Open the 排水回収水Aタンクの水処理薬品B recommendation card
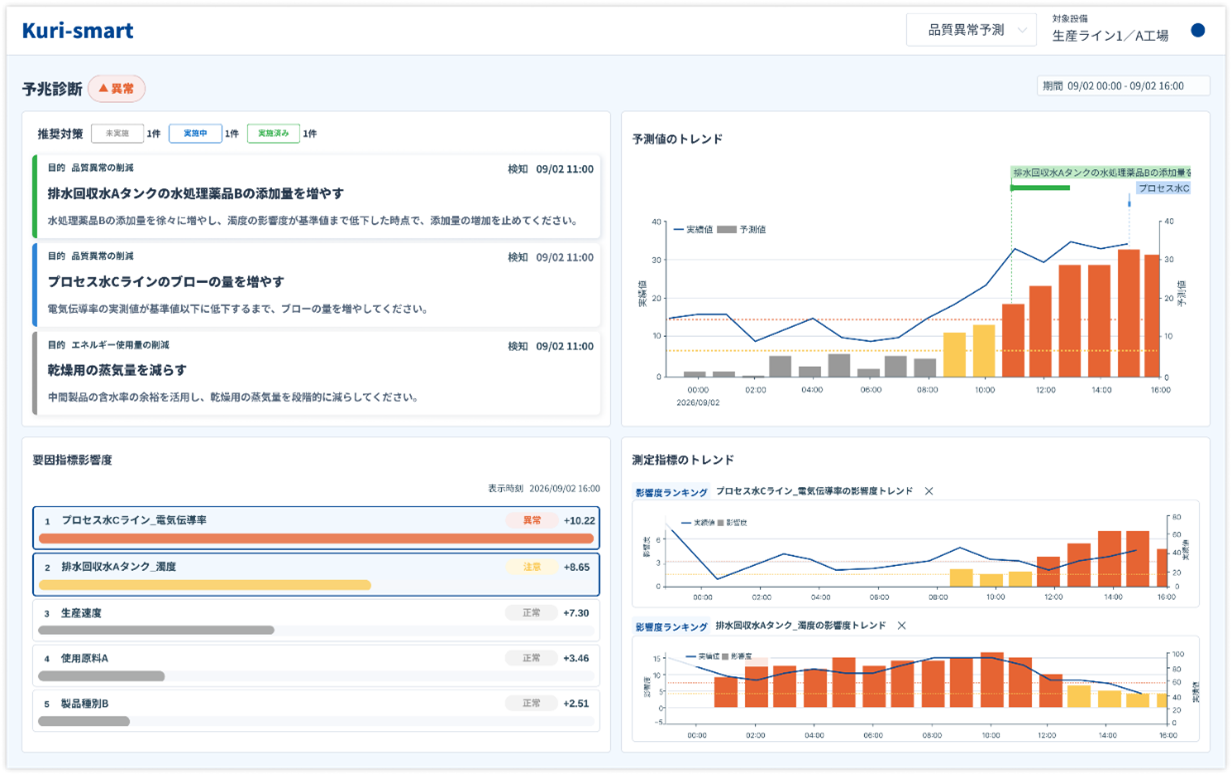The height and width of the screenshot is (775, 1232). tap(316, 195)
